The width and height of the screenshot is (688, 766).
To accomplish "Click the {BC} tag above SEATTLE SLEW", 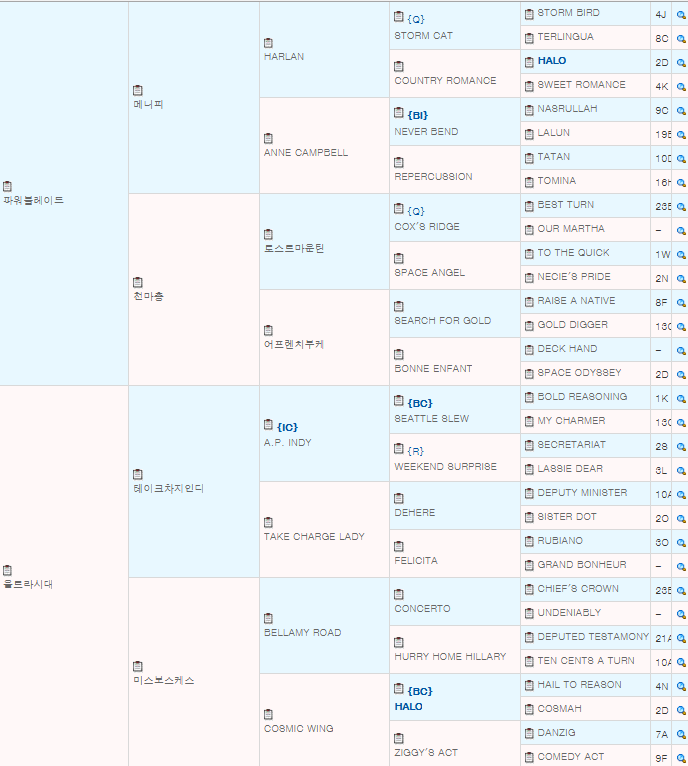I will tap(420, 404).
